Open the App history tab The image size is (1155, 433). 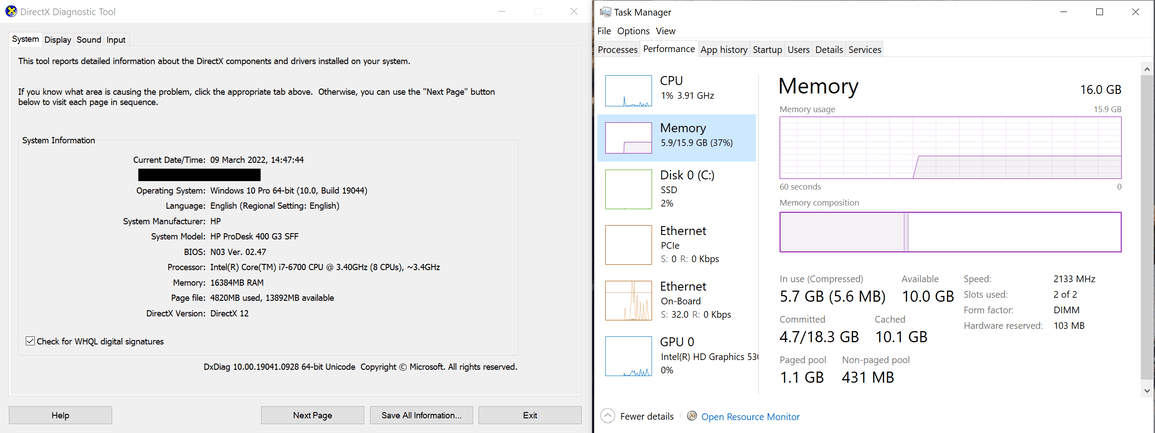pos(724,50)
